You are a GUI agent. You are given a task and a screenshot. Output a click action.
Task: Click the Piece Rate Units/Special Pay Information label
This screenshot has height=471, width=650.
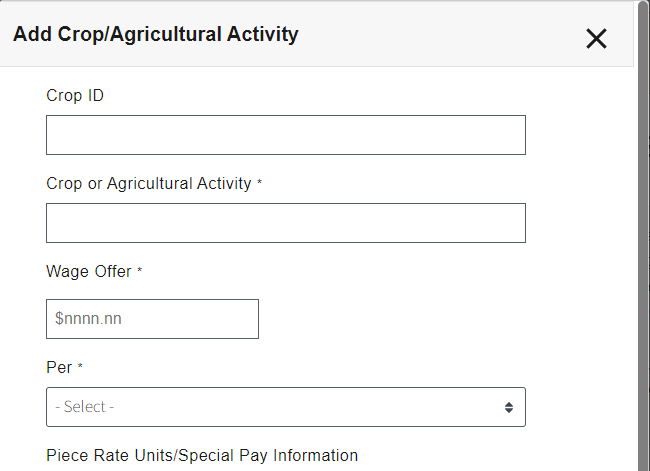coord(202,455)
